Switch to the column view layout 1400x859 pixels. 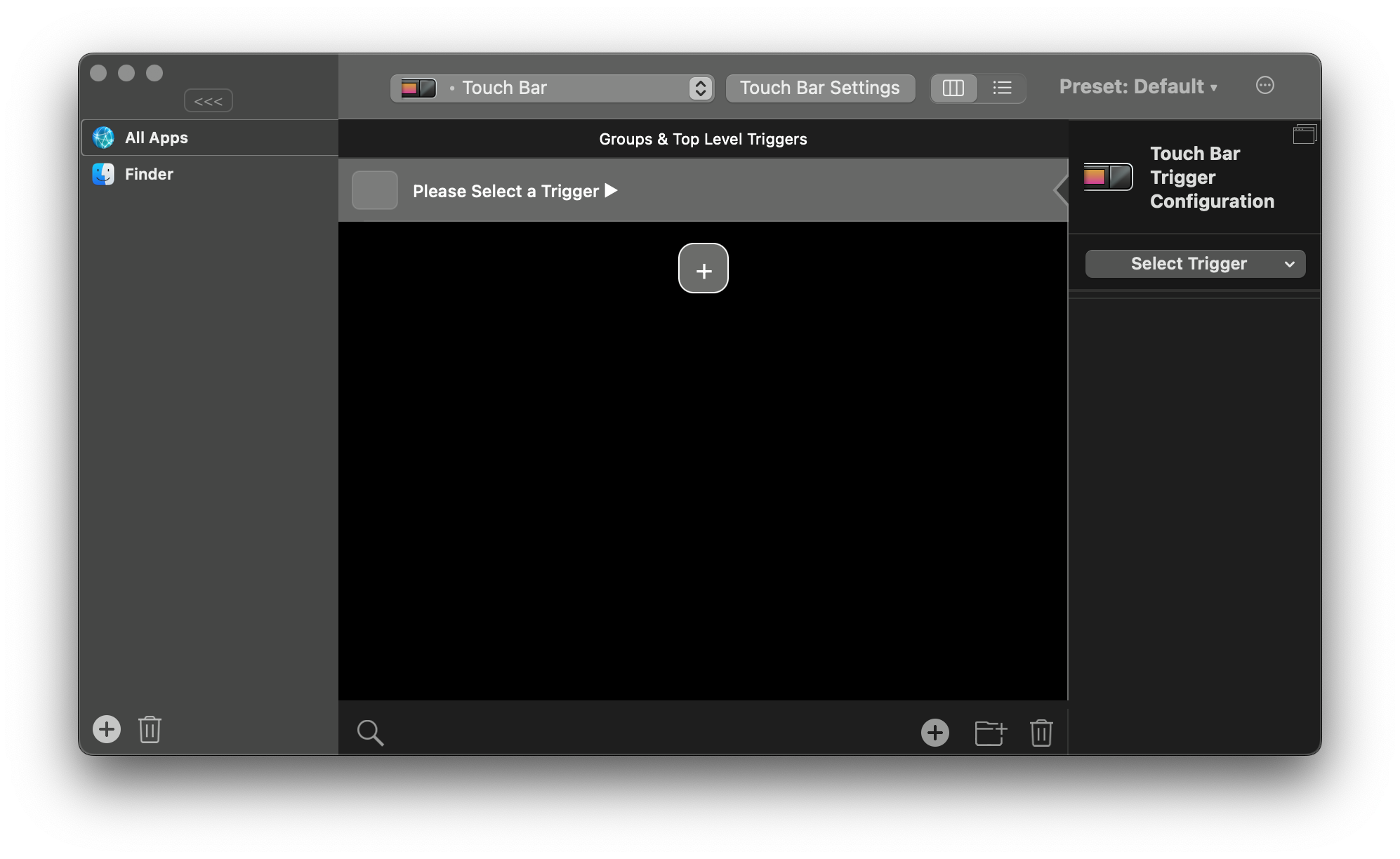tap(953, 88)
